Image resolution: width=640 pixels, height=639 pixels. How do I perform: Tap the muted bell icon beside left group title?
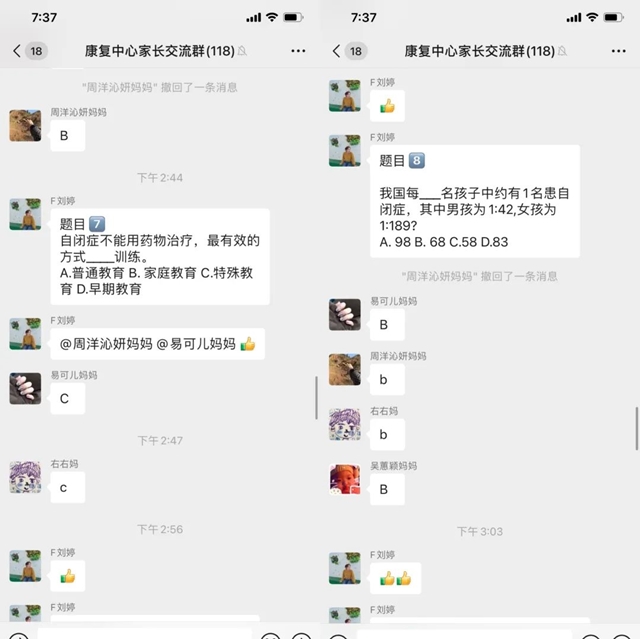coord(242,51)
